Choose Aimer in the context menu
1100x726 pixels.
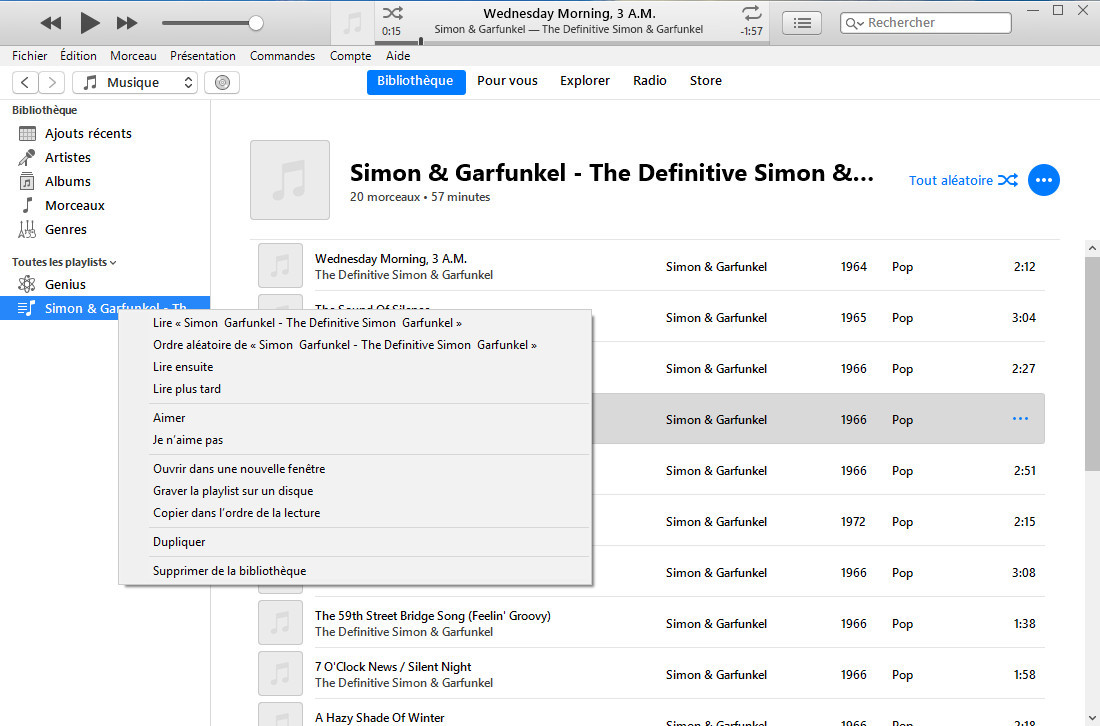point(356,418)
